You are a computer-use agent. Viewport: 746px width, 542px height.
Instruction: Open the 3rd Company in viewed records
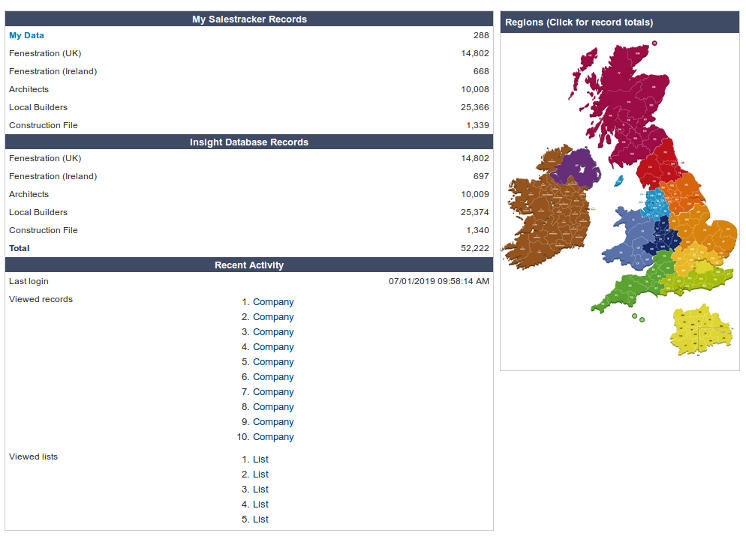(x=273, y=332)
